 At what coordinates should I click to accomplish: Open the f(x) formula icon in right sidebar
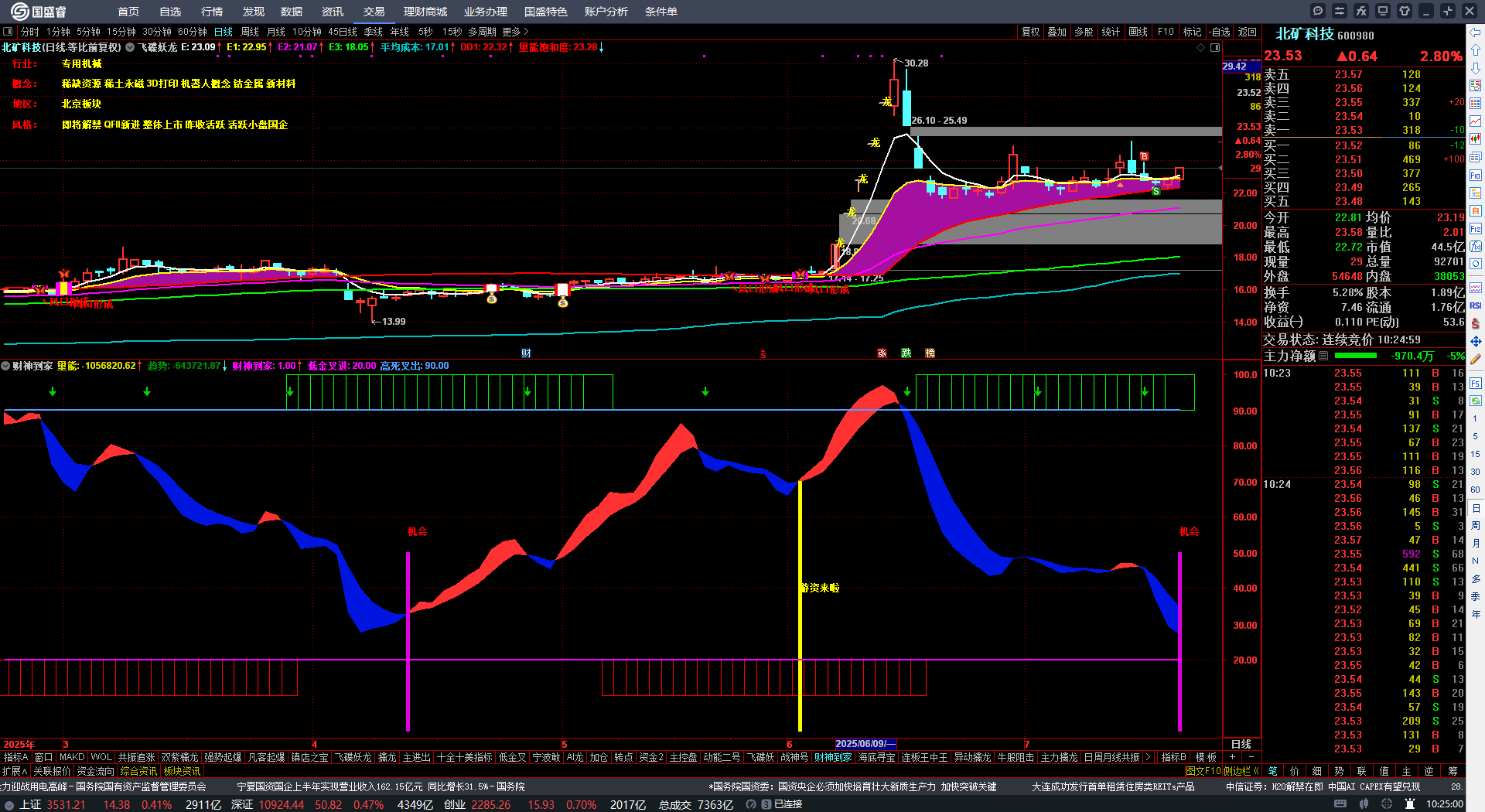(x=1476, y=247)
